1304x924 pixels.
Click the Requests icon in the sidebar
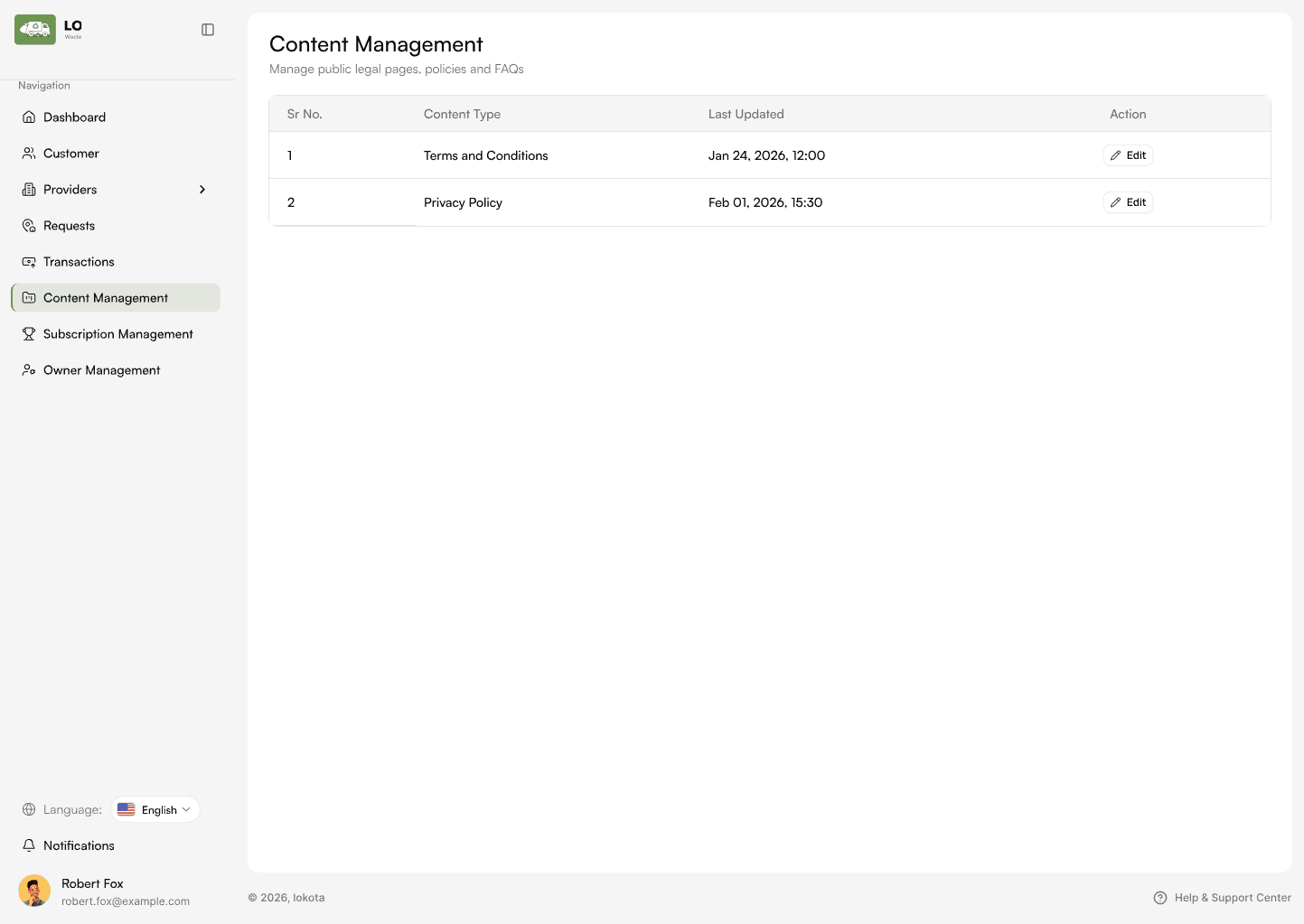pyautogui.click(x=29, y=226)
